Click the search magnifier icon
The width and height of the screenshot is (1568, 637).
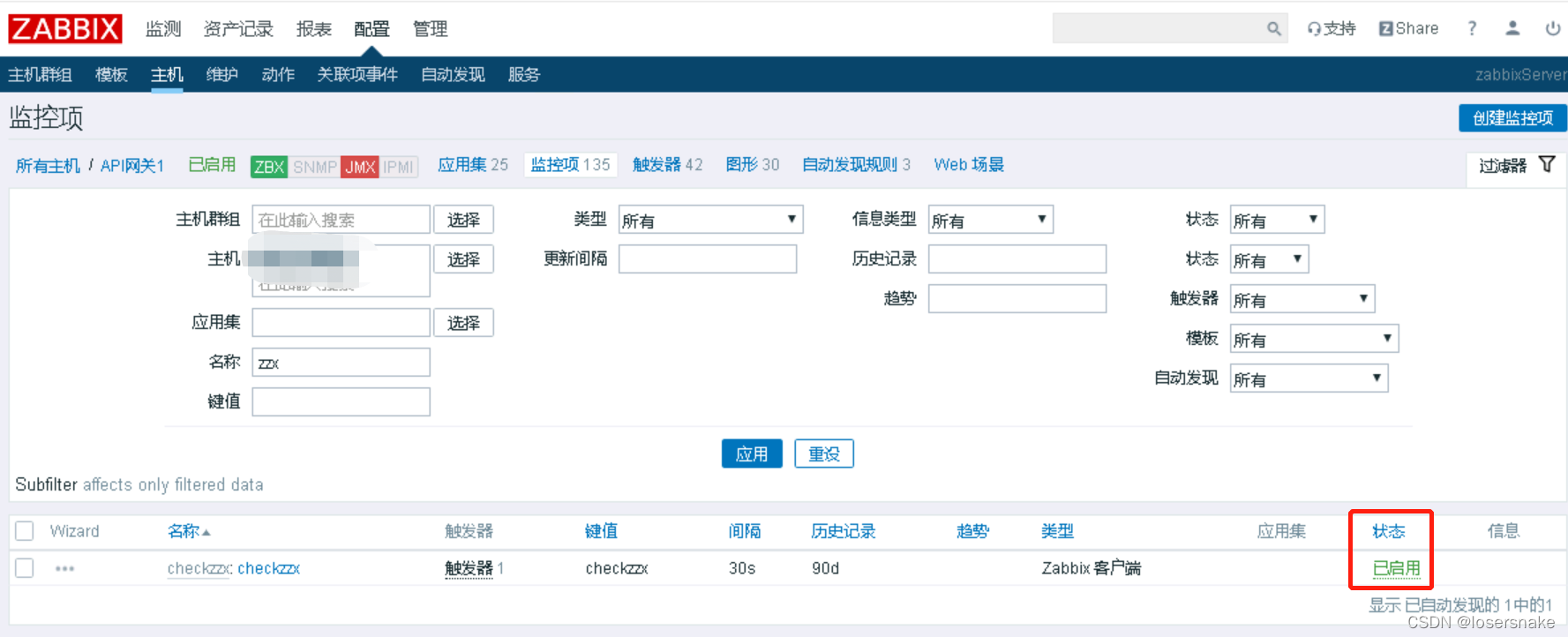[1273, 29]
